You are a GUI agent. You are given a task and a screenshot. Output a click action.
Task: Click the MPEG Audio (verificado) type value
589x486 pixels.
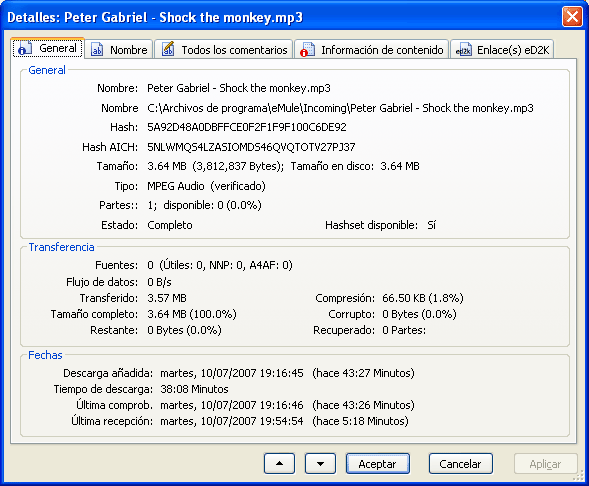tap(206, 186)
